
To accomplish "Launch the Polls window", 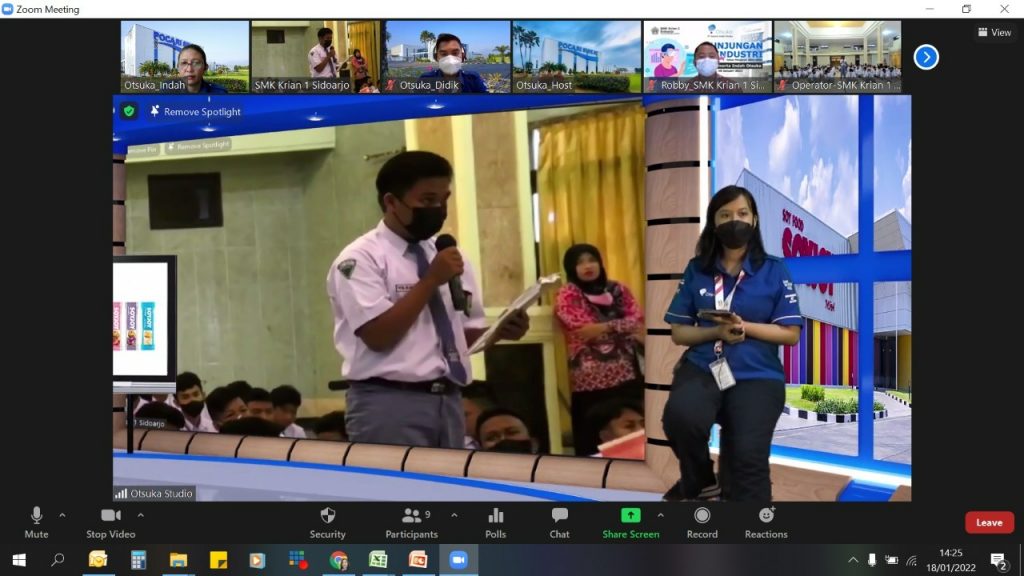I will point(495,522).
